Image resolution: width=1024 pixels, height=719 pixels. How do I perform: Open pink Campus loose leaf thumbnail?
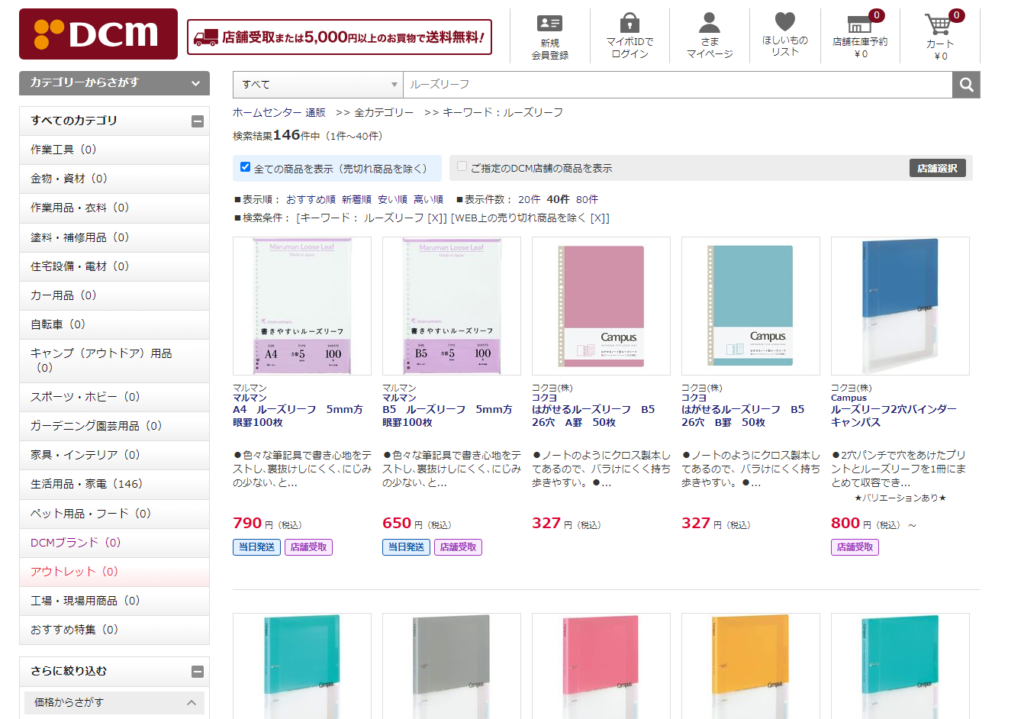(601, 306)
